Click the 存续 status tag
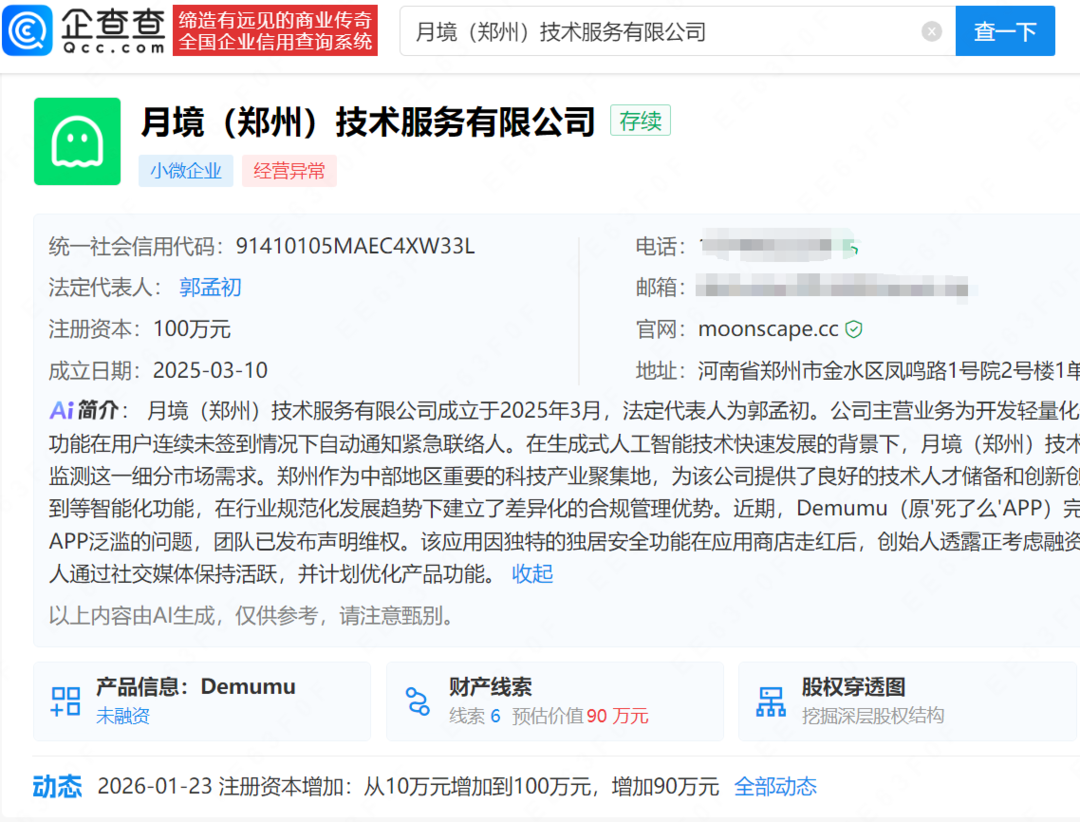 [640, 121]
